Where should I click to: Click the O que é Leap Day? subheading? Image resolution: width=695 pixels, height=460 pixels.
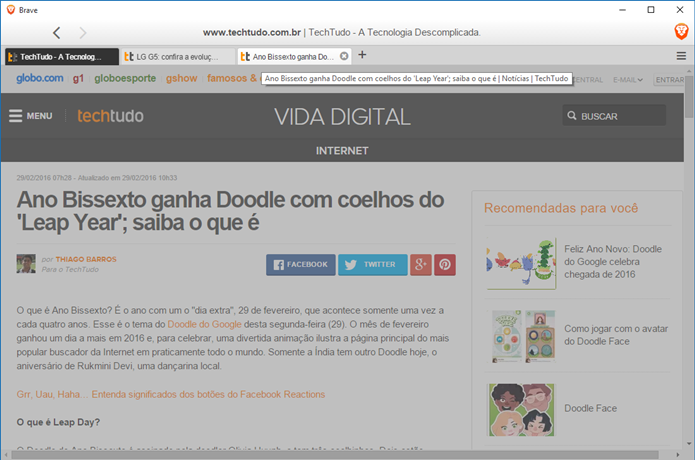(x=58, y=422)
